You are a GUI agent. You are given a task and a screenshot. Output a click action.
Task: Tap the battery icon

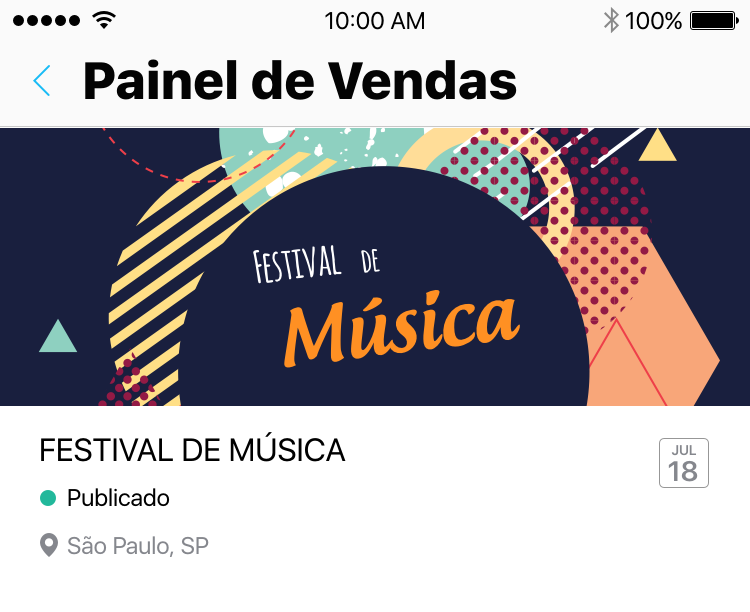(713, 20)
